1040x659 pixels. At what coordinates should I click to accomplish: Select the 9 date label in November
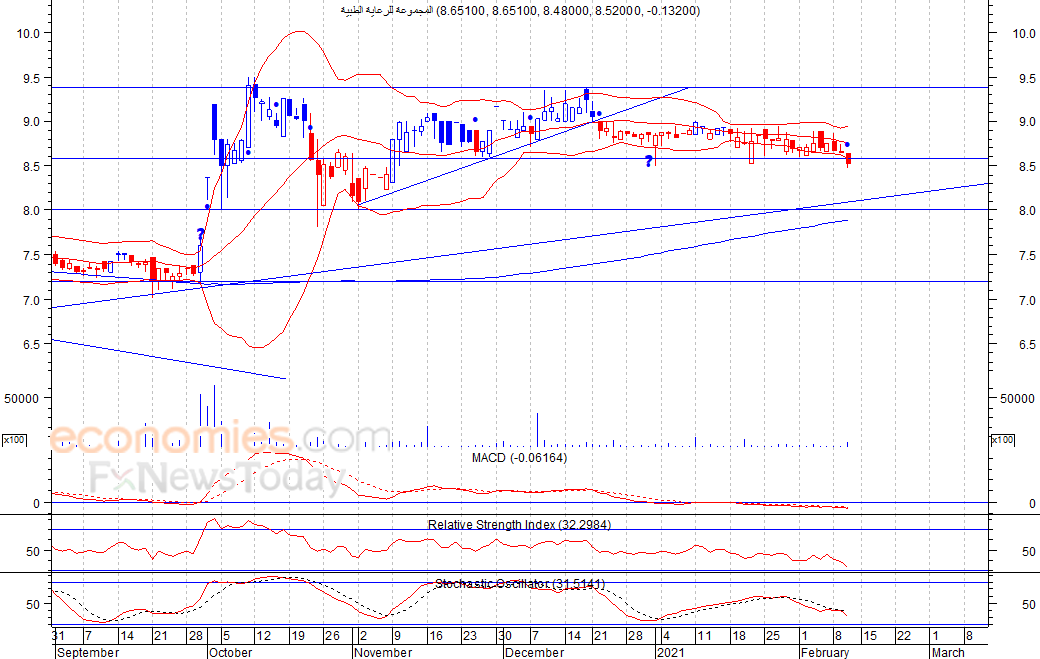pyautogui.click(x=397, y=636)
